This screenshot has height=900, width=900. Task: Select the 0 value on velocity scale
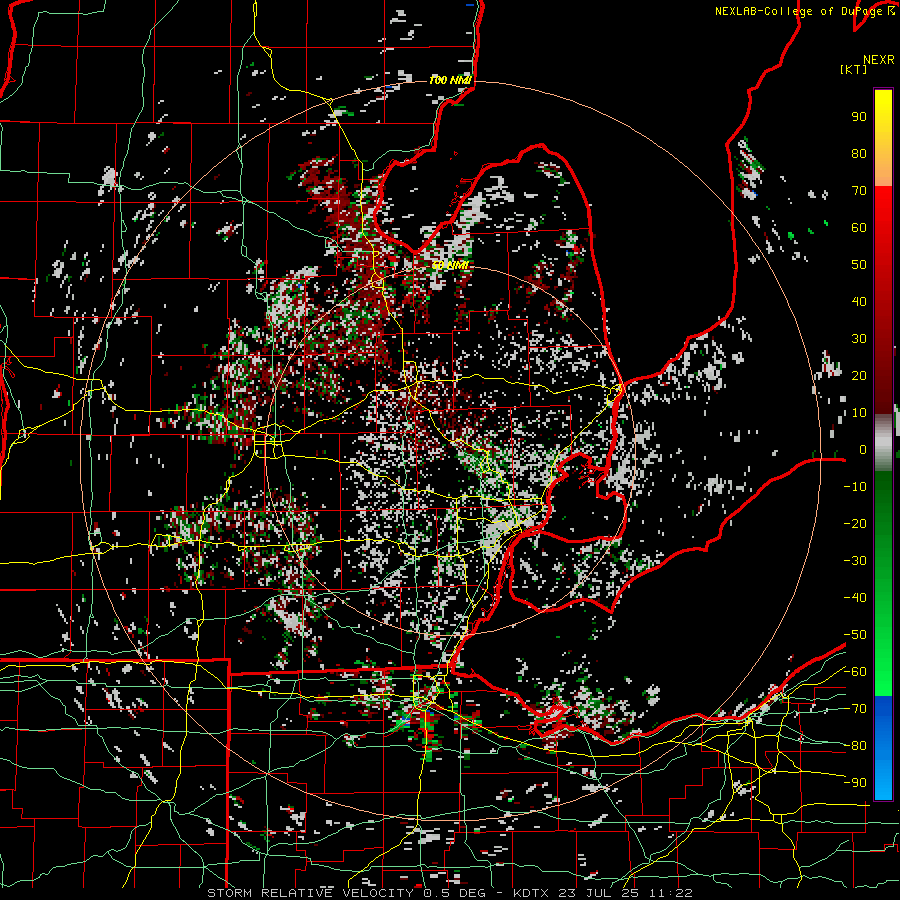tap(863, 450)
